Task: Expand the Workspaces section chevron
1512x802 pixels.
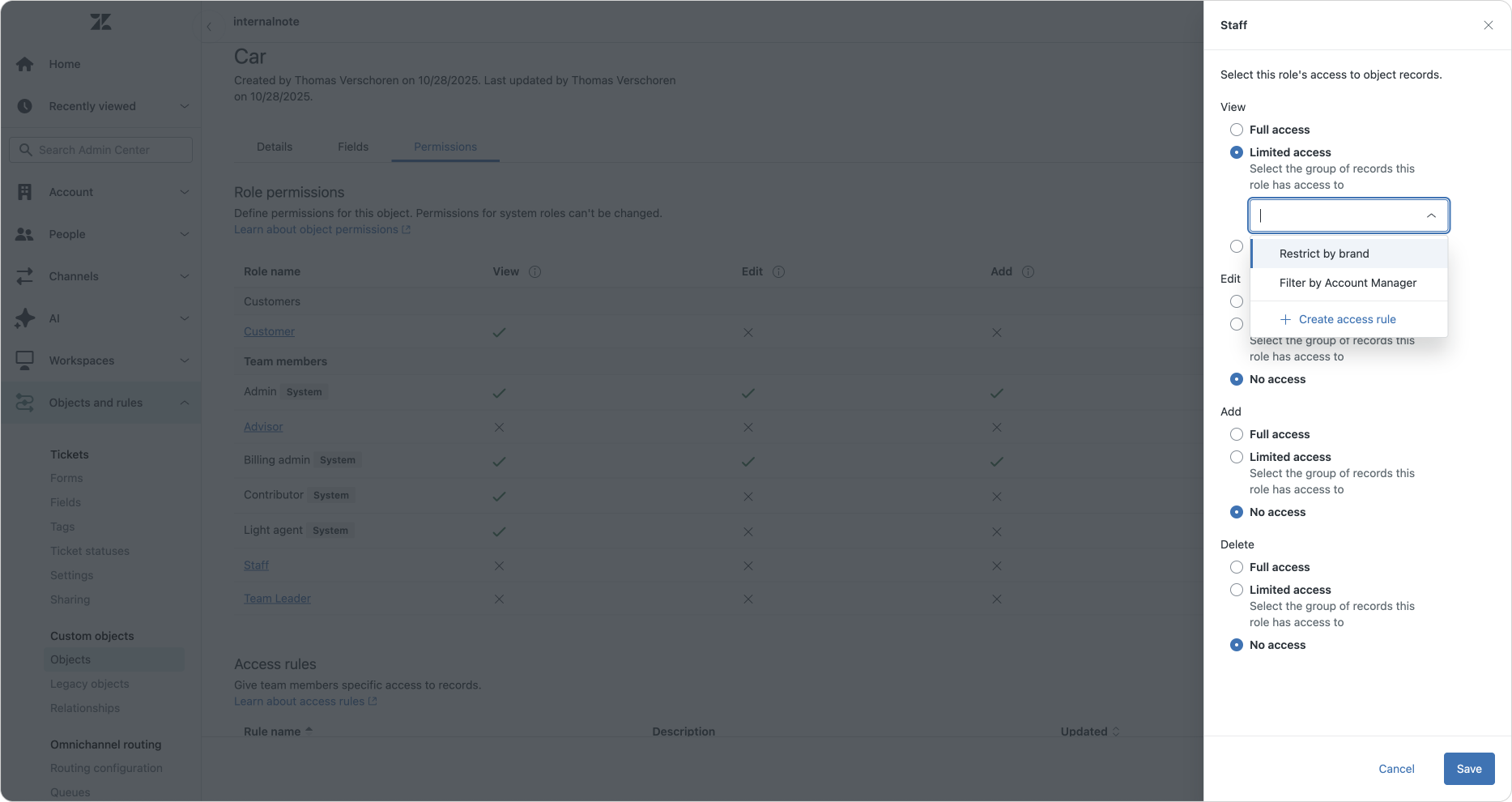Action: 185,360
